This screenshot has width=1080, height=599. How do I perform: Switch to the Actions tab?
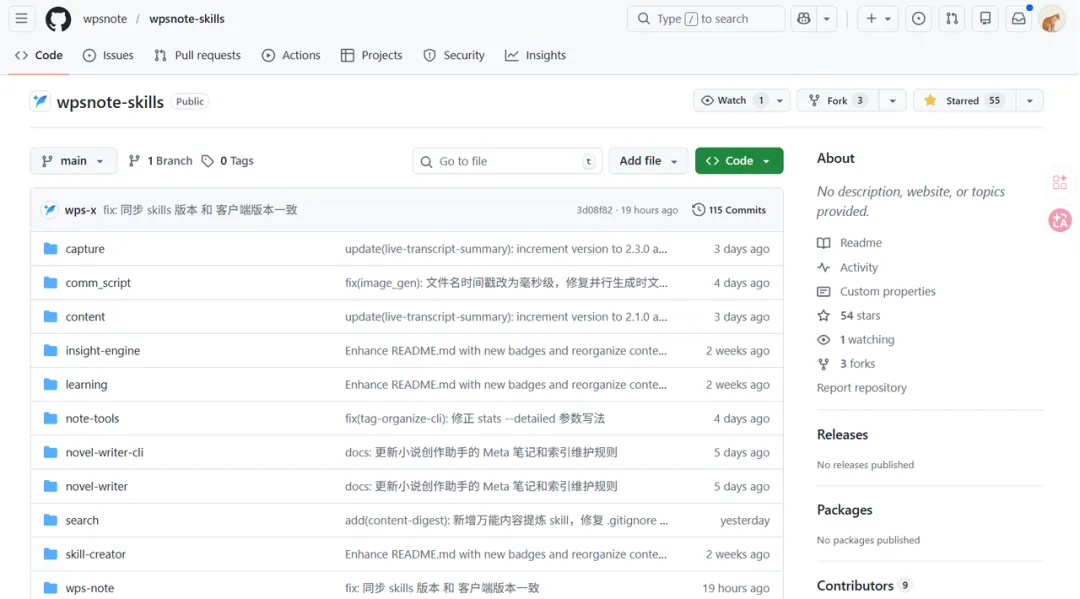coord(291,55)
